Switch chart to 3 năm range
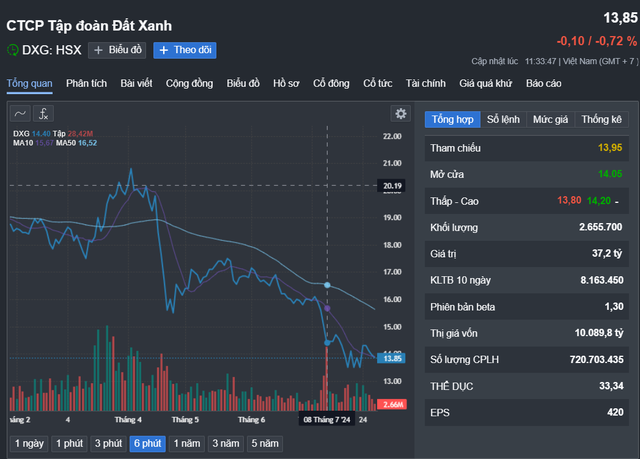The image size is (640, 459). pyautogui.click(x=226, y=443)
